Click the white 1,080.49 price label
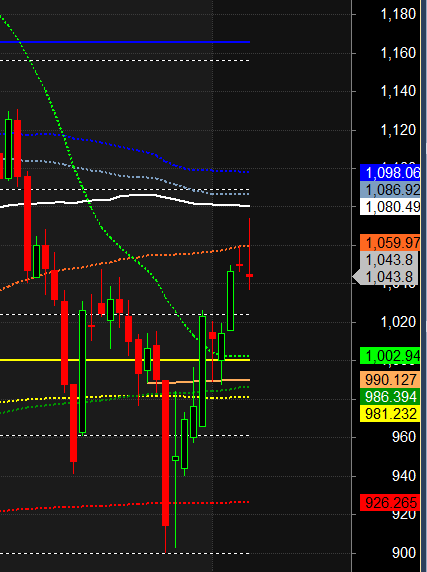Screen dimensions: 427x572 [390, 207]
